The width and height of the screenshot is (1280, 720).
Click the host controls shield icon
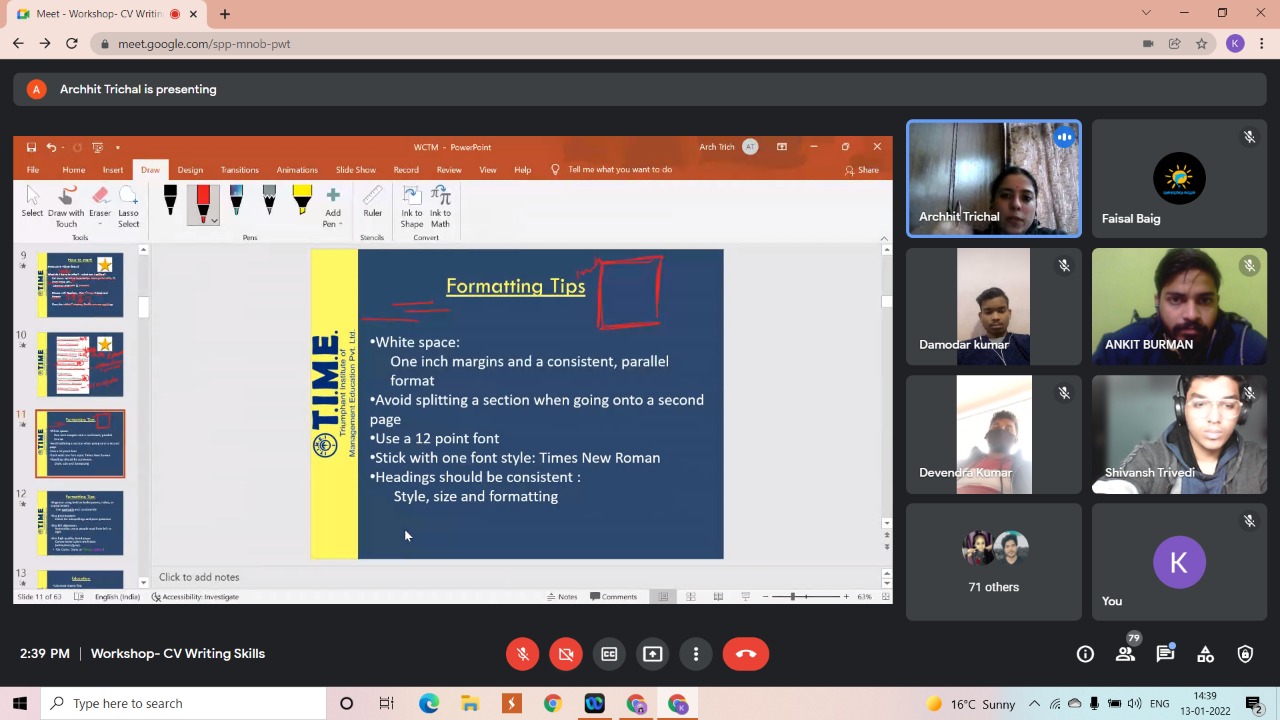coord(1245,654)
